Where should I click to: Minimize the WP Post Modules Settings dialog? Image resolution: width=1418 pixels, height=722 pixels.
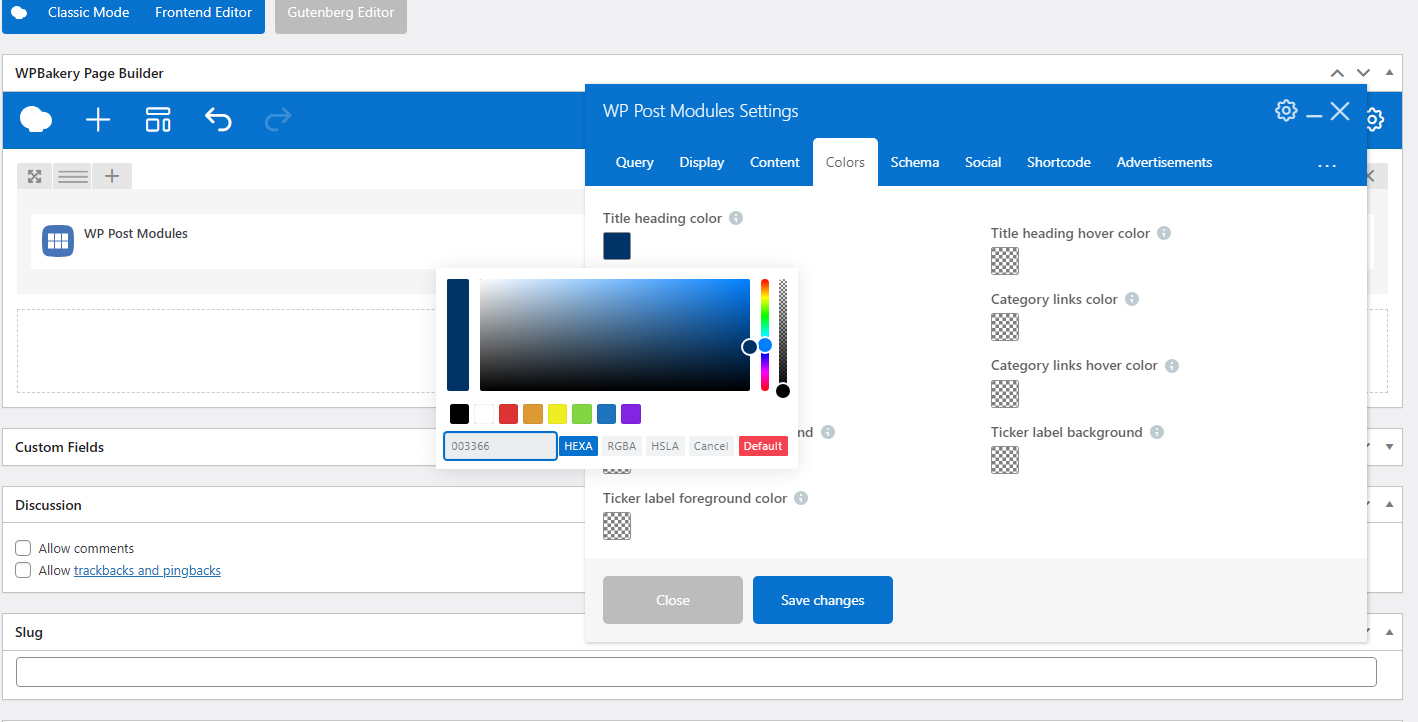click(x=1314, y=116)
